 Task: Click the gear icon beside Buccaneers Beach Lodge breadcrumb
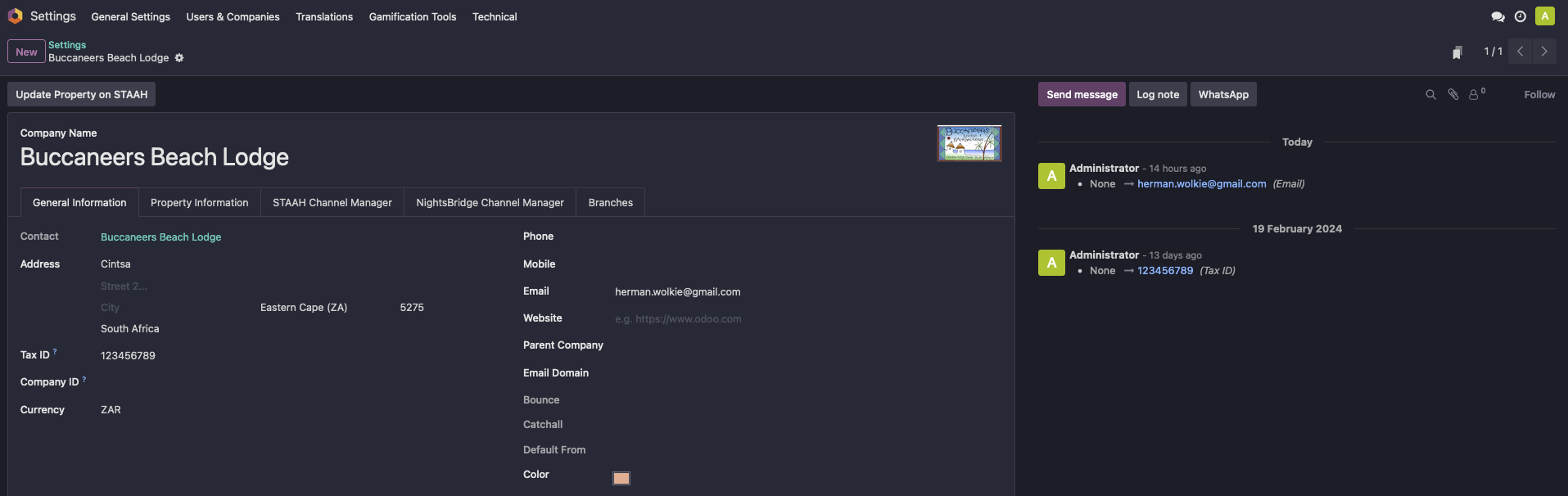(179, 58)
